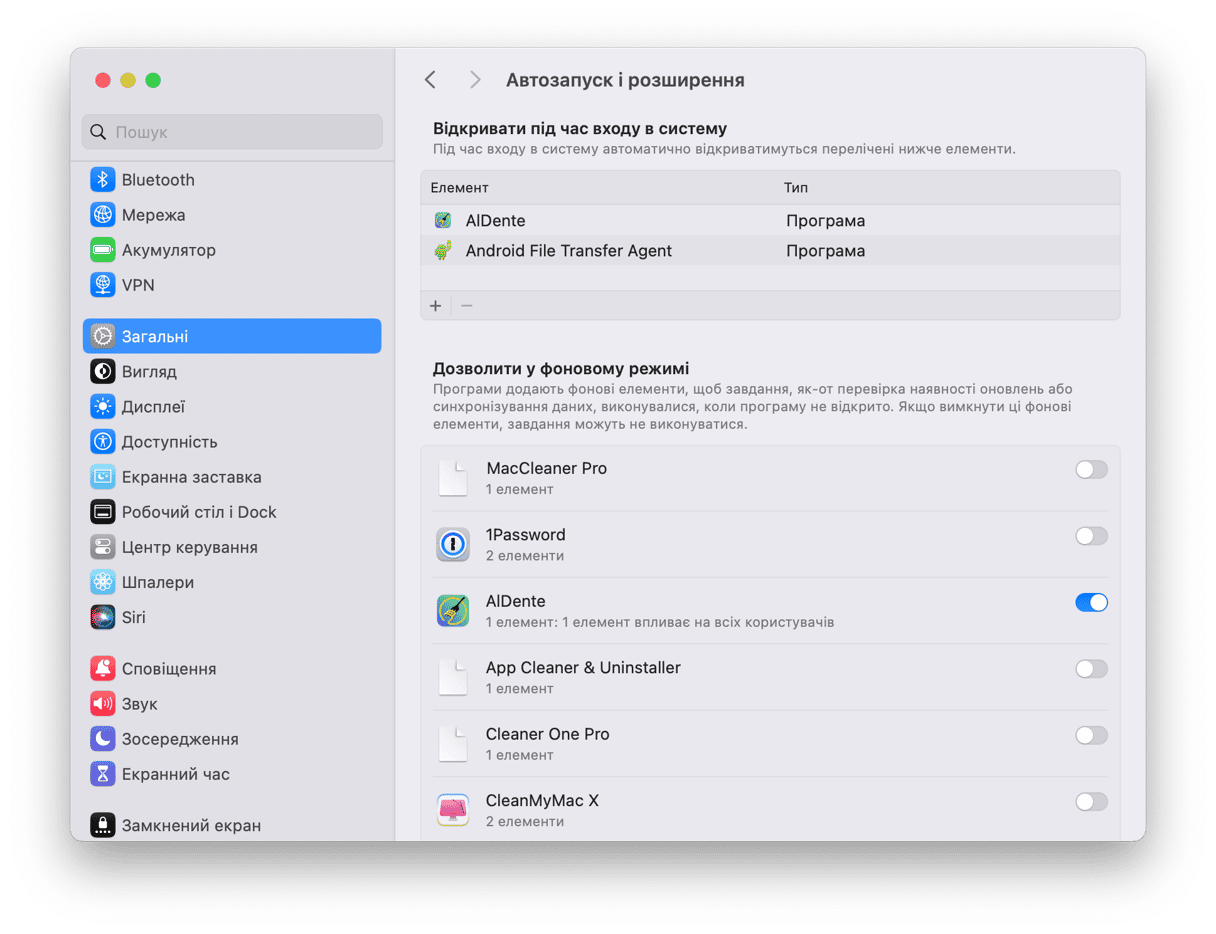Click the Сповіщення bell icon
This screenshot has height=934, width=1216.
[103, 669]
